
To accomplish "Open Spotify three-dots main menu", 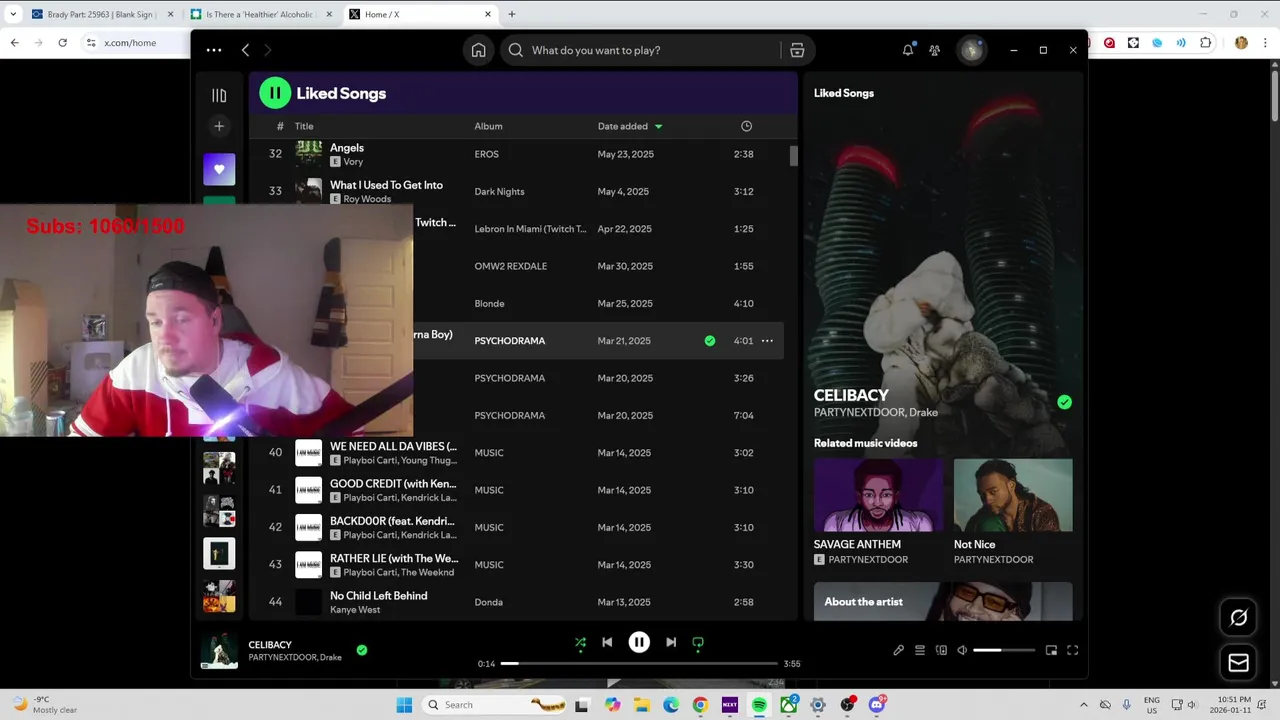I will 214,50.
